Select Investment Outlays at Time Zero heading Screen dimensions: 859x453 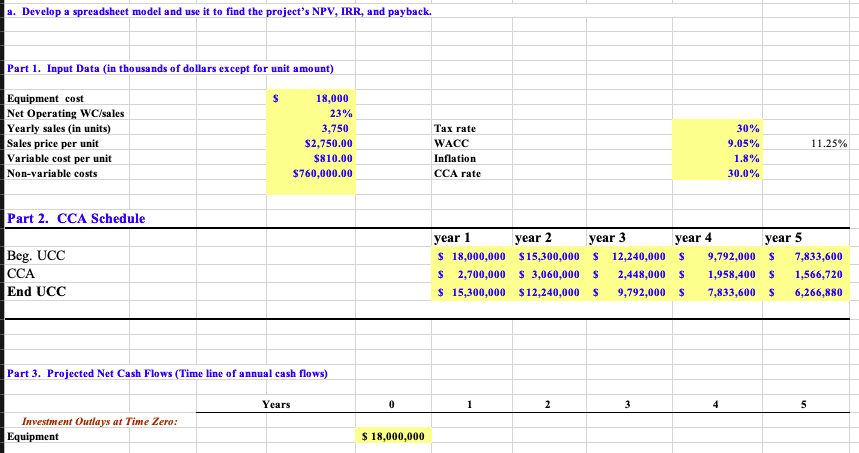100,422
